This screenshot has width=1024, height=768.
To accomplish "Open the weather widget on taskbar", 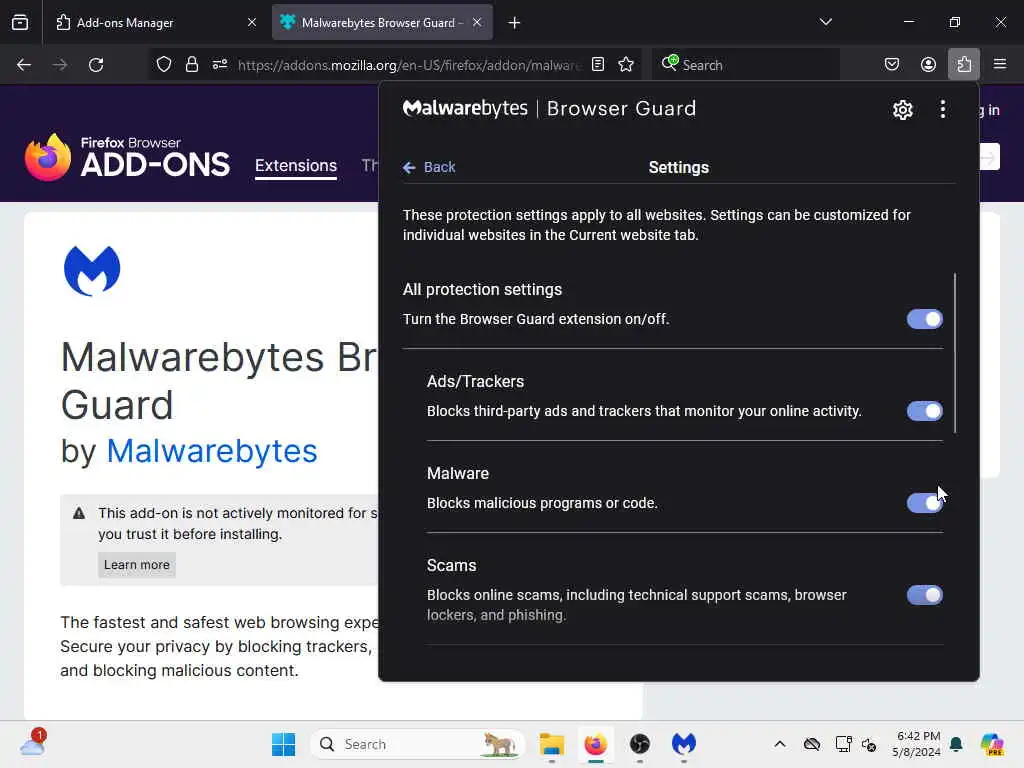I will tap(33, 743).
